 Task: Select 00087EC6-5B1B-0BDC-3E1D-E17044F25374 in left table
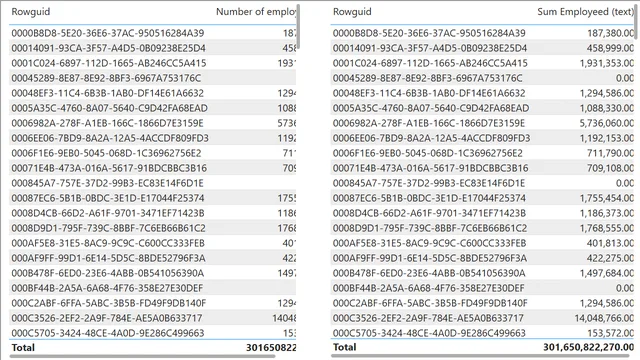pos(108,198)
